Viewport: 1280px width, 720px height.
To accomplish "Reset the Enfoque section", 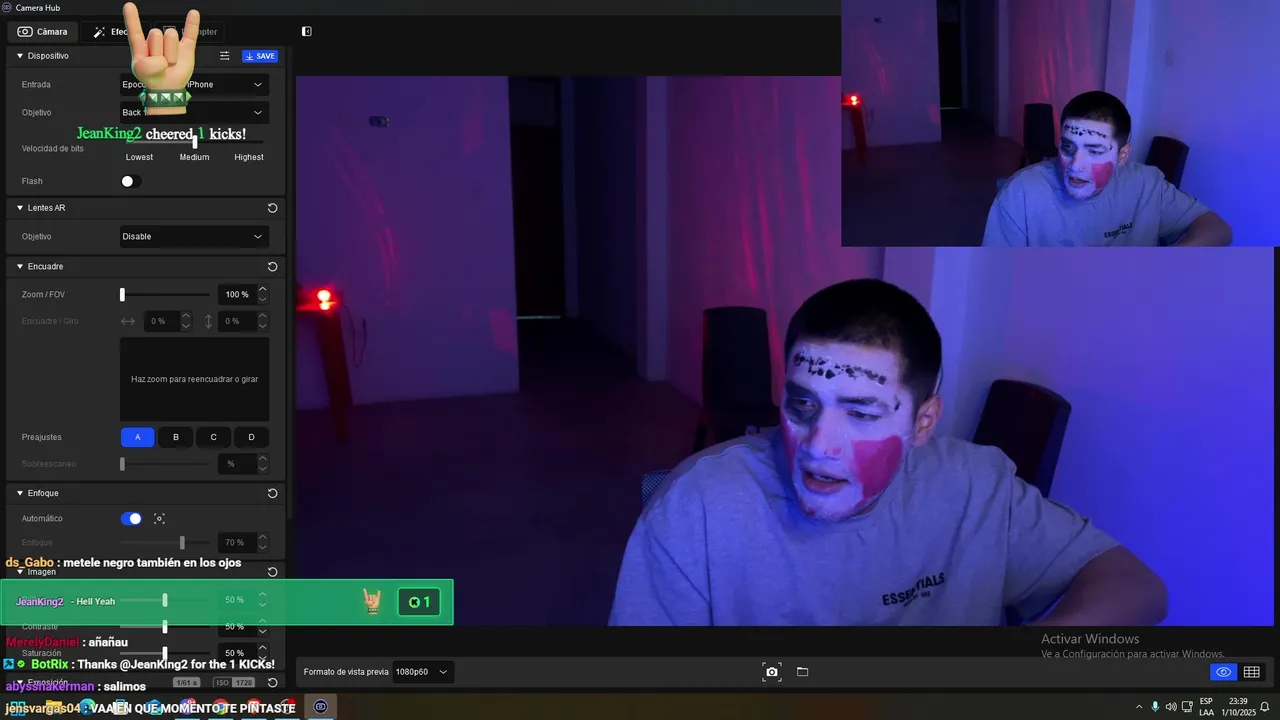I will (272, 493).
